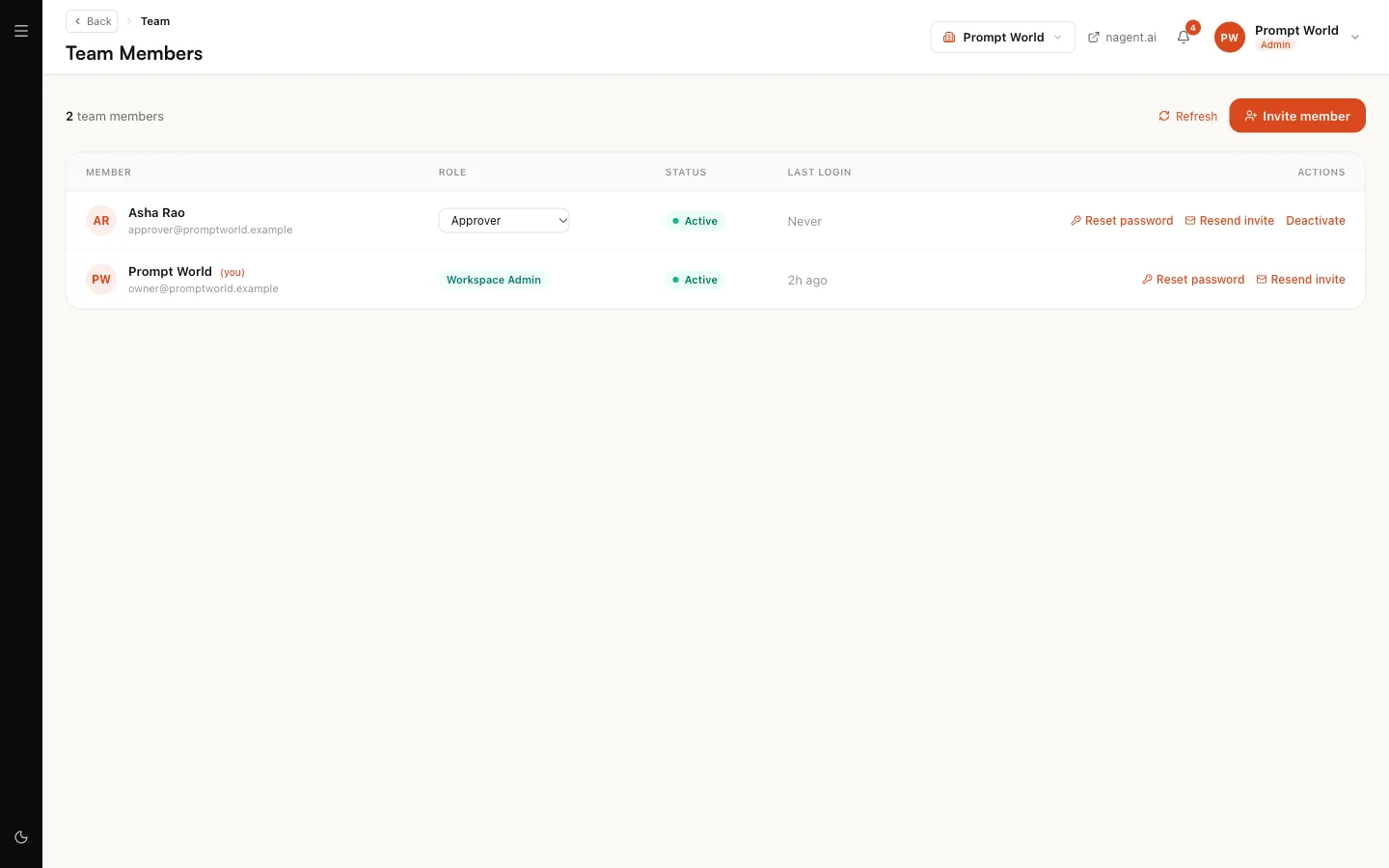Click the '2h ago' last login value

[x=807, y=281]
